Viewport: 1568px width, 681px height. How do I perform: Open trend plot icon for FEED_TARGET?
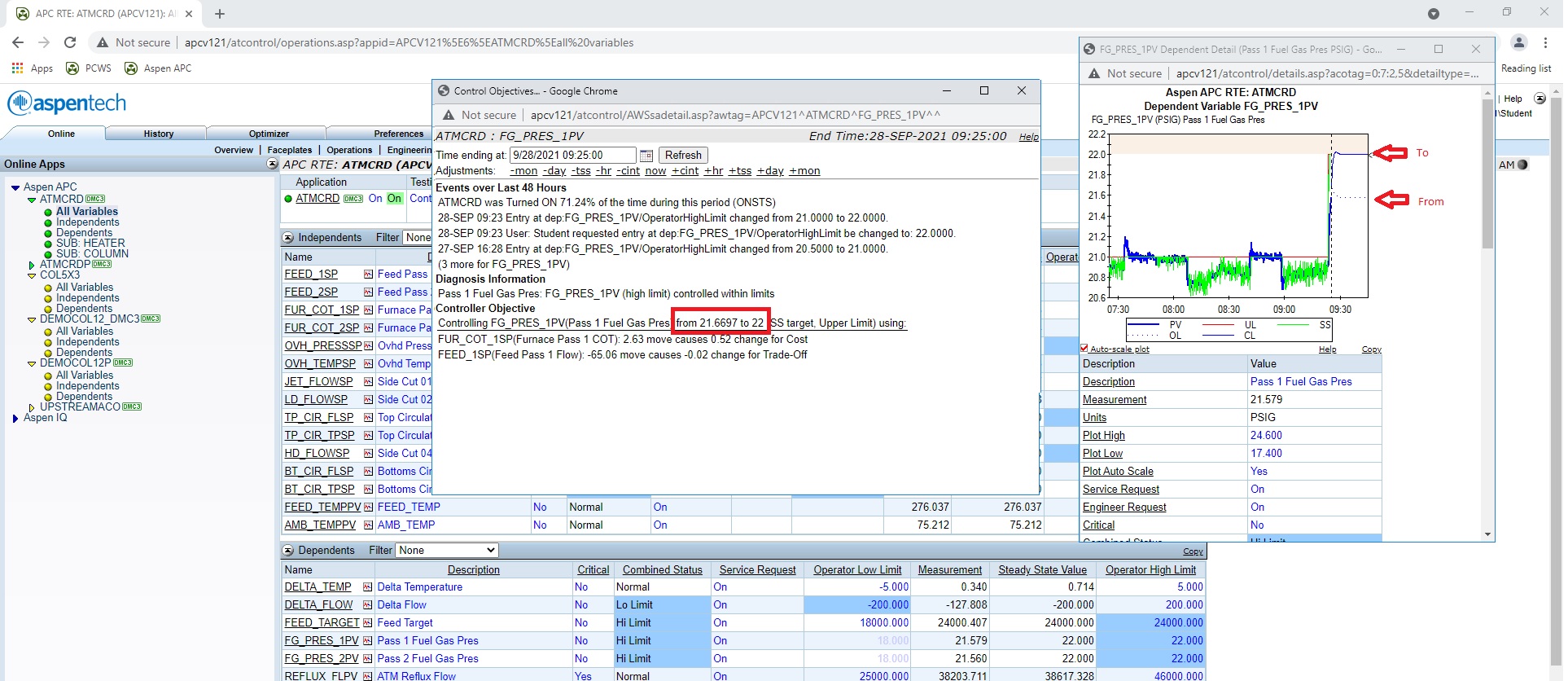(x=368, y=623)
